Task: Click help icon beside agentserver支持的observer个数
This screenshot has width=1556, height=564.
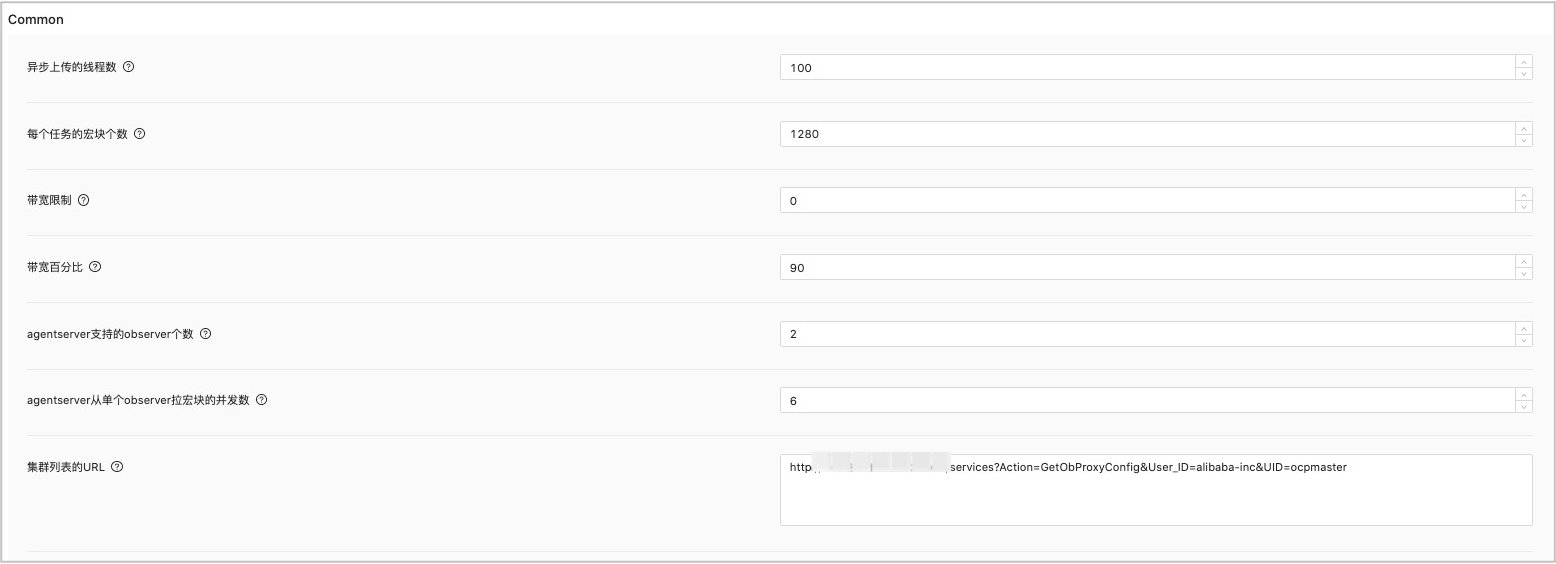Action: [205, 334]
